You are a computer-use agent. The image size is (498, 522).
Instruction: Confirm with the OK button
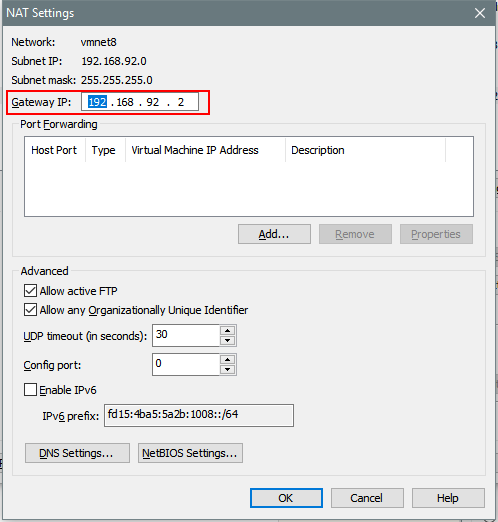point(286,498)
